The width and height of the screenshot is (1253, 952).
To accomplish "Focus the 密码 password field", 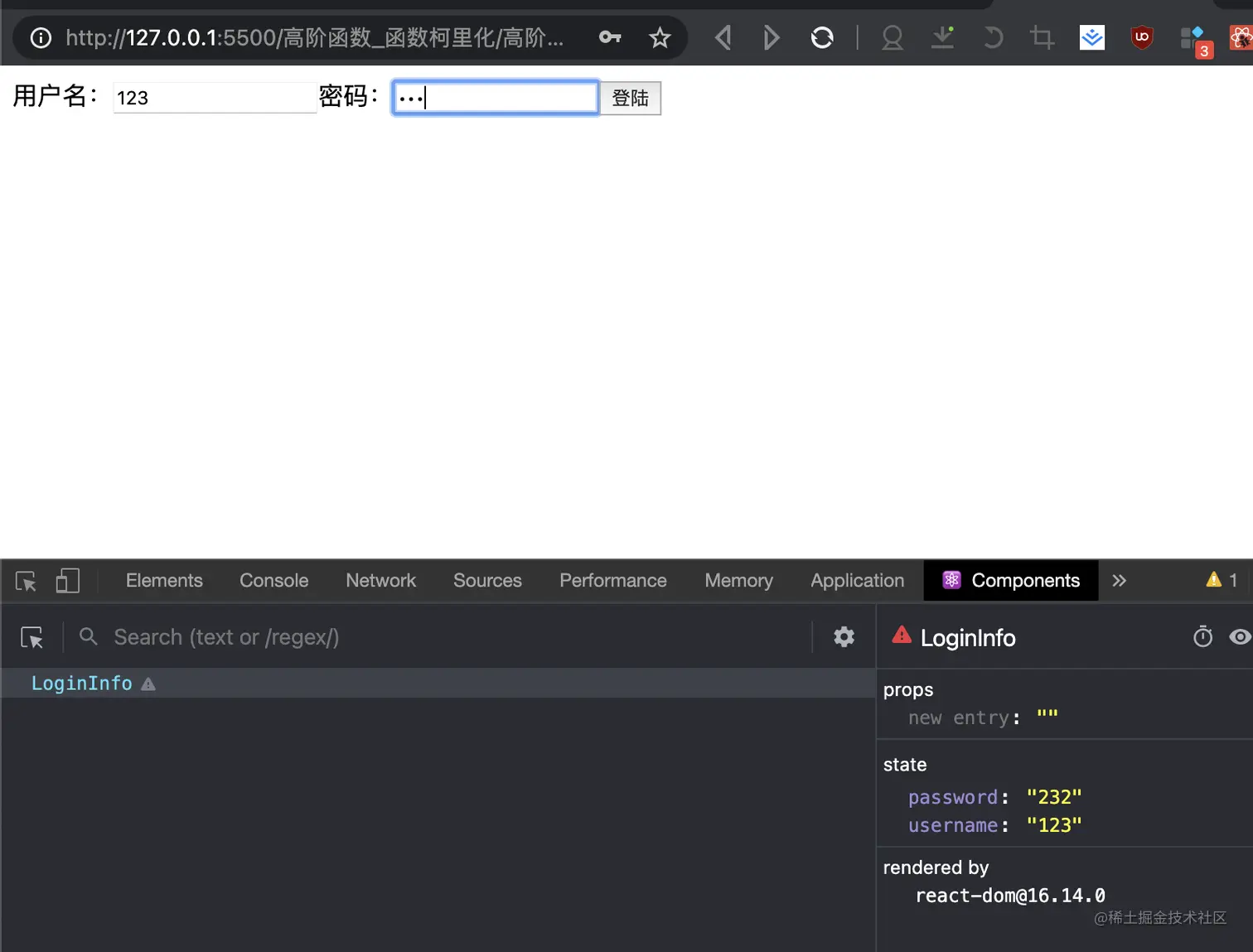I will 496,98.
